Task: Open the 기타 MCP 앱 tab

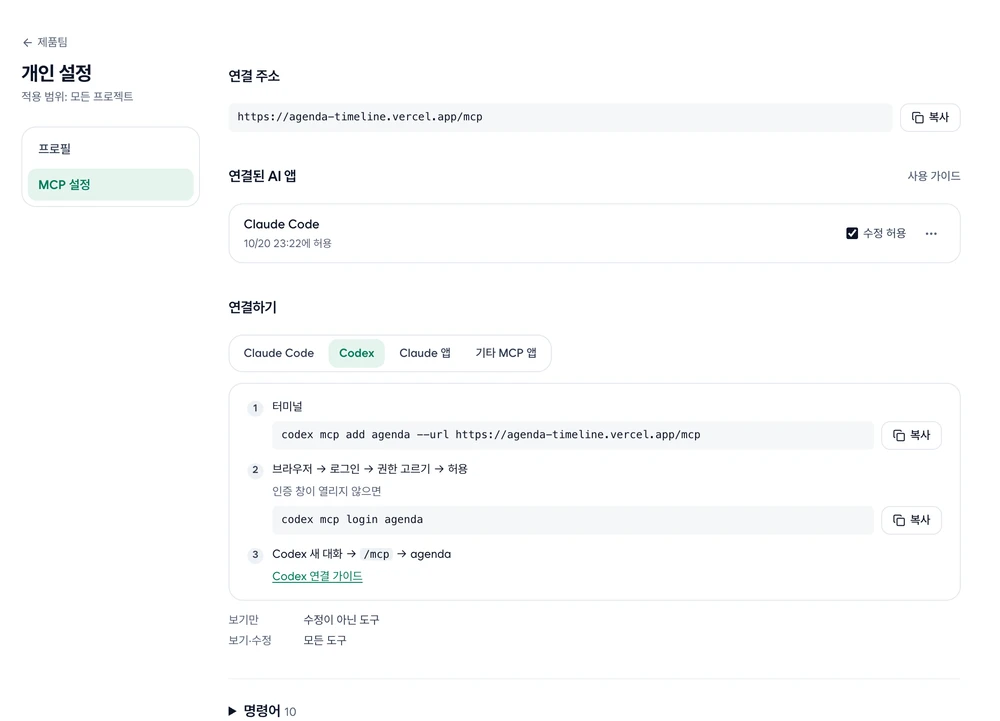Action: click(506, 353)
